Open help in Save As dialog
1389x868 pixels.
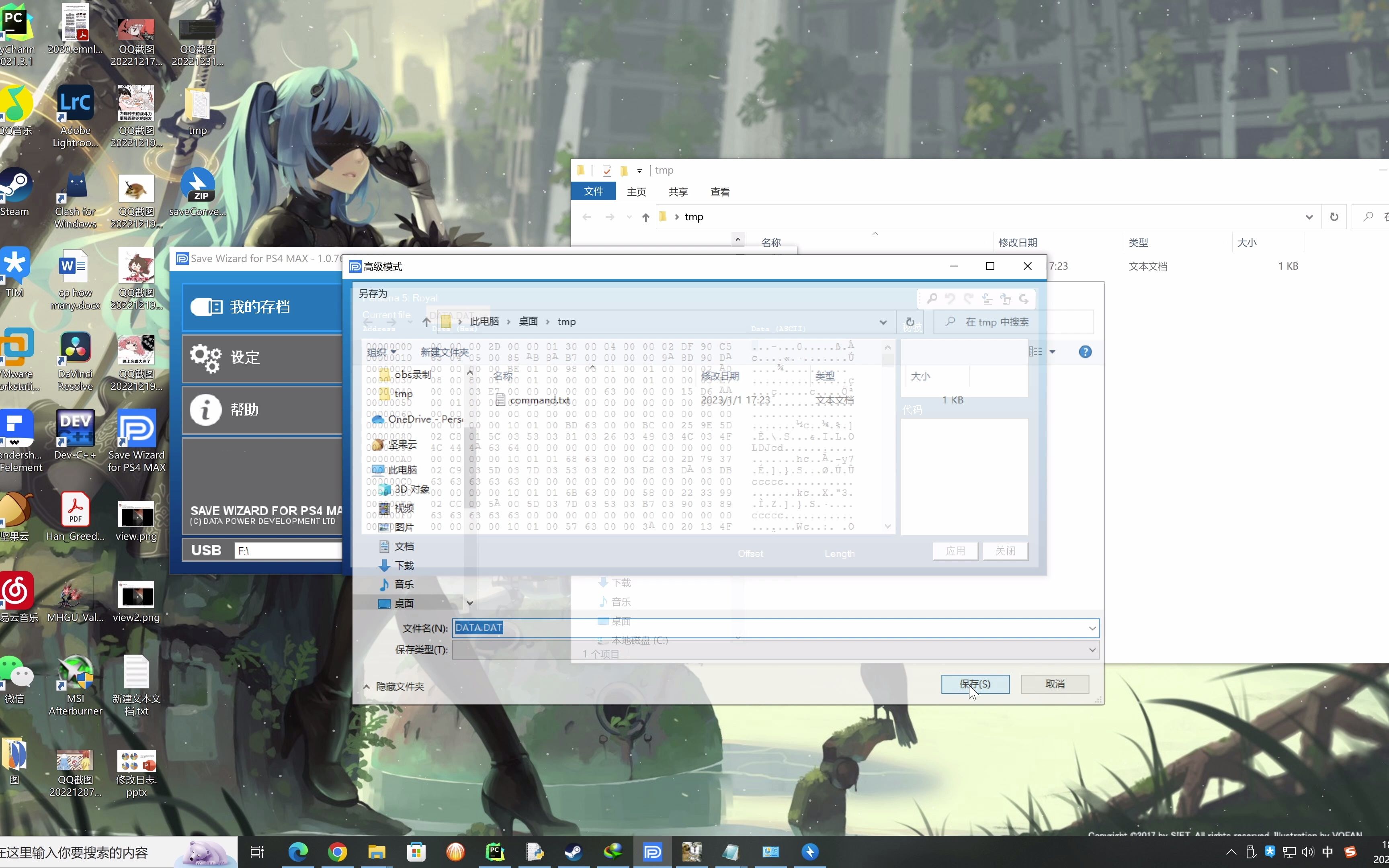click(1085, 352)
